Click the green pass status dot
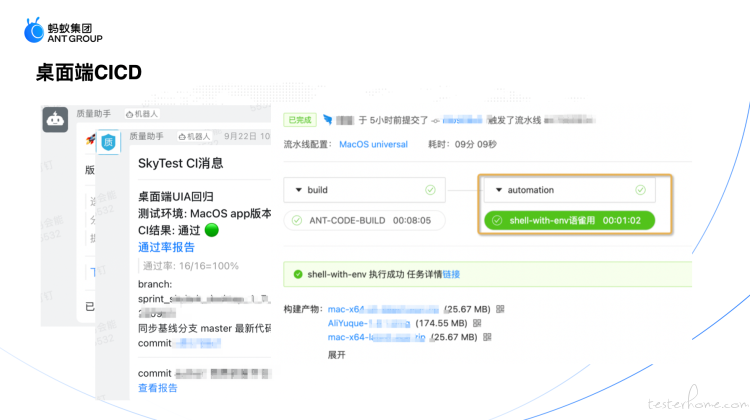The height and width of the screenshot is (420, 750). pyautogui.click(x=211, y=230)
